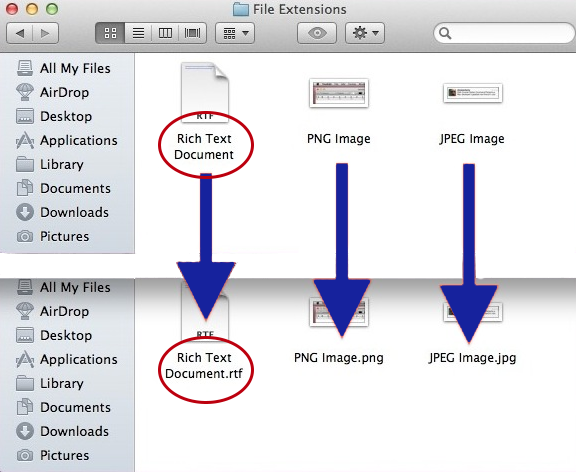
Task: Switch to icon view
Action: pos(110,33)
